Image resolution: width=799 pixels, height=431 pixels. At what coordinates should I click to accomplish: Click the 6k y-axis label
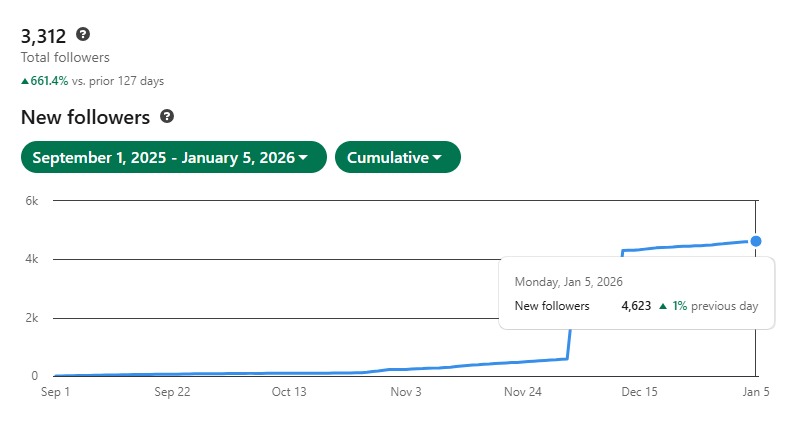pos(32,201)
